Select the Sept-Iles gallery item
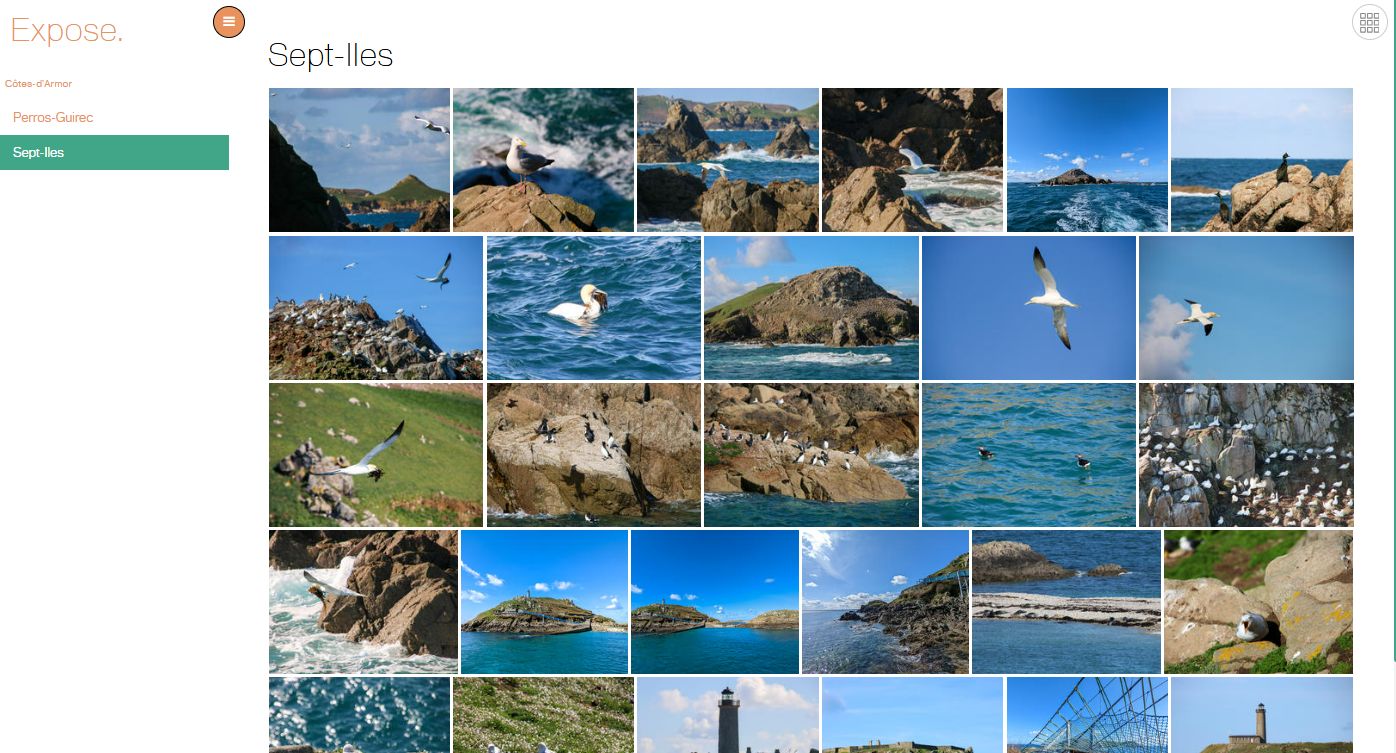Screen dimensions: 1396x753 pos(114,153)
